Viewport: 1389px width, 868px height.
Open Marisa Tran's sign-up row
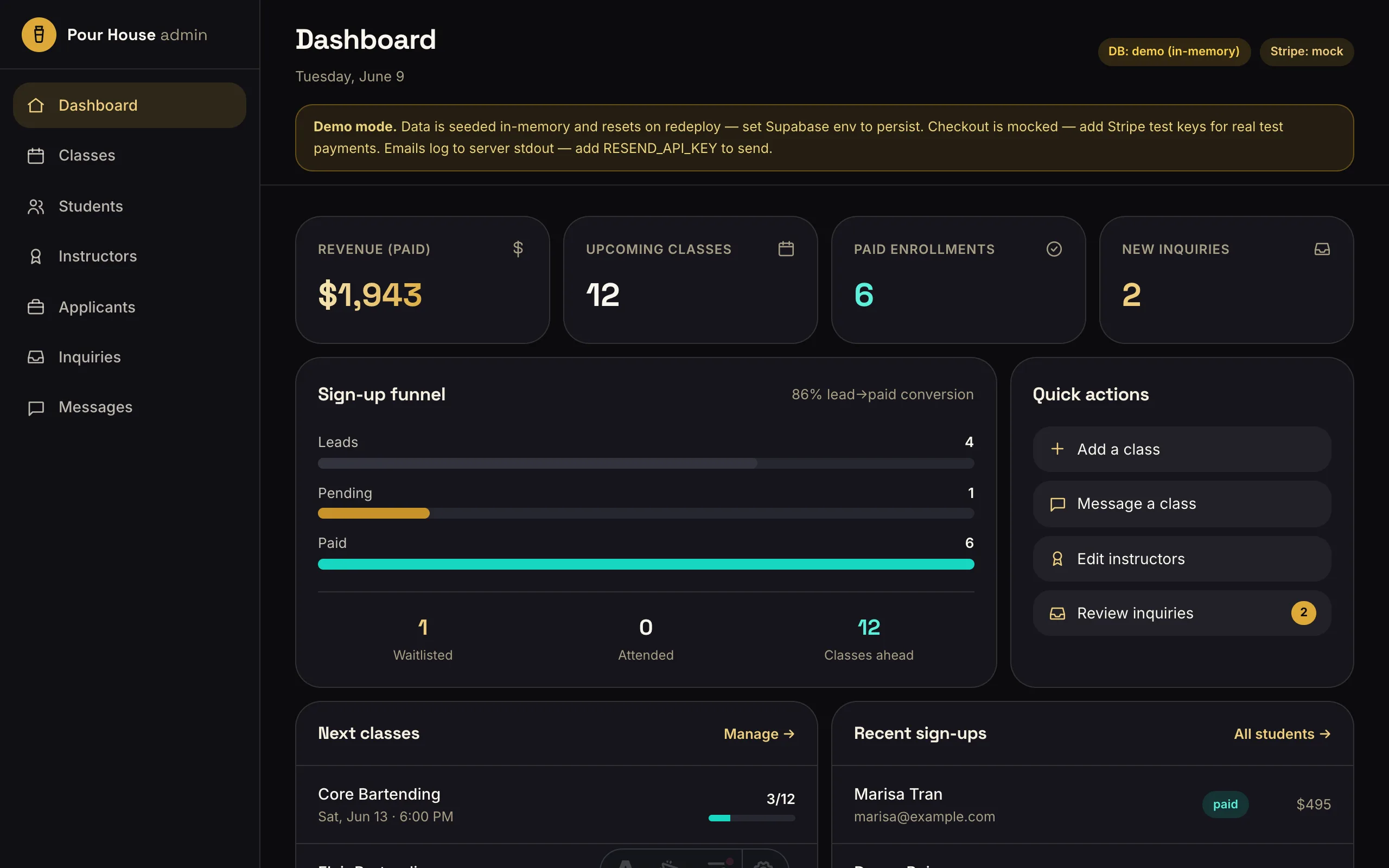[x=1092, y=805]
